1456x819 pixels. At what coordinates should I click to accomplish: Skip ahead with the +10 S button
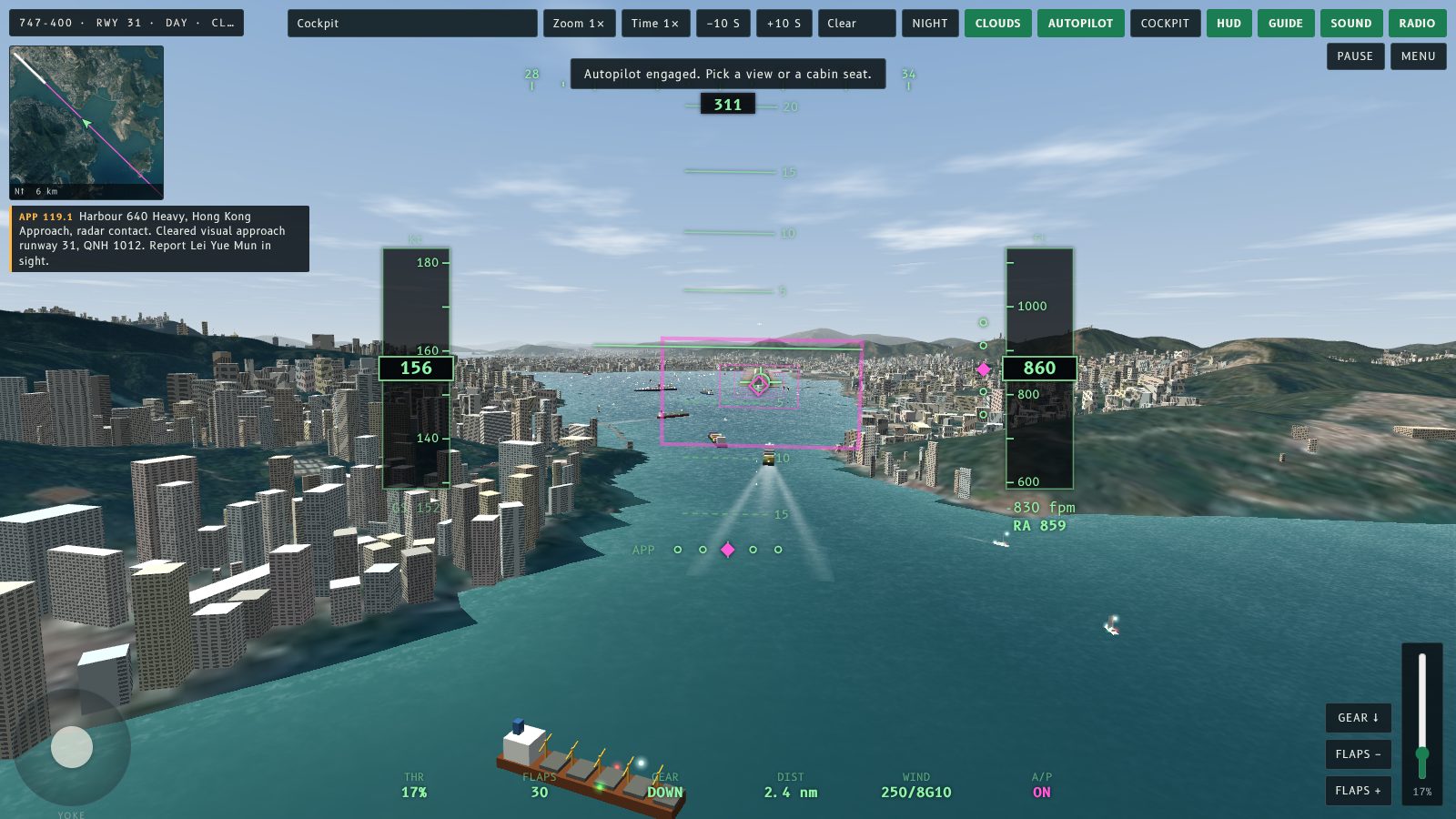[784, 23]
